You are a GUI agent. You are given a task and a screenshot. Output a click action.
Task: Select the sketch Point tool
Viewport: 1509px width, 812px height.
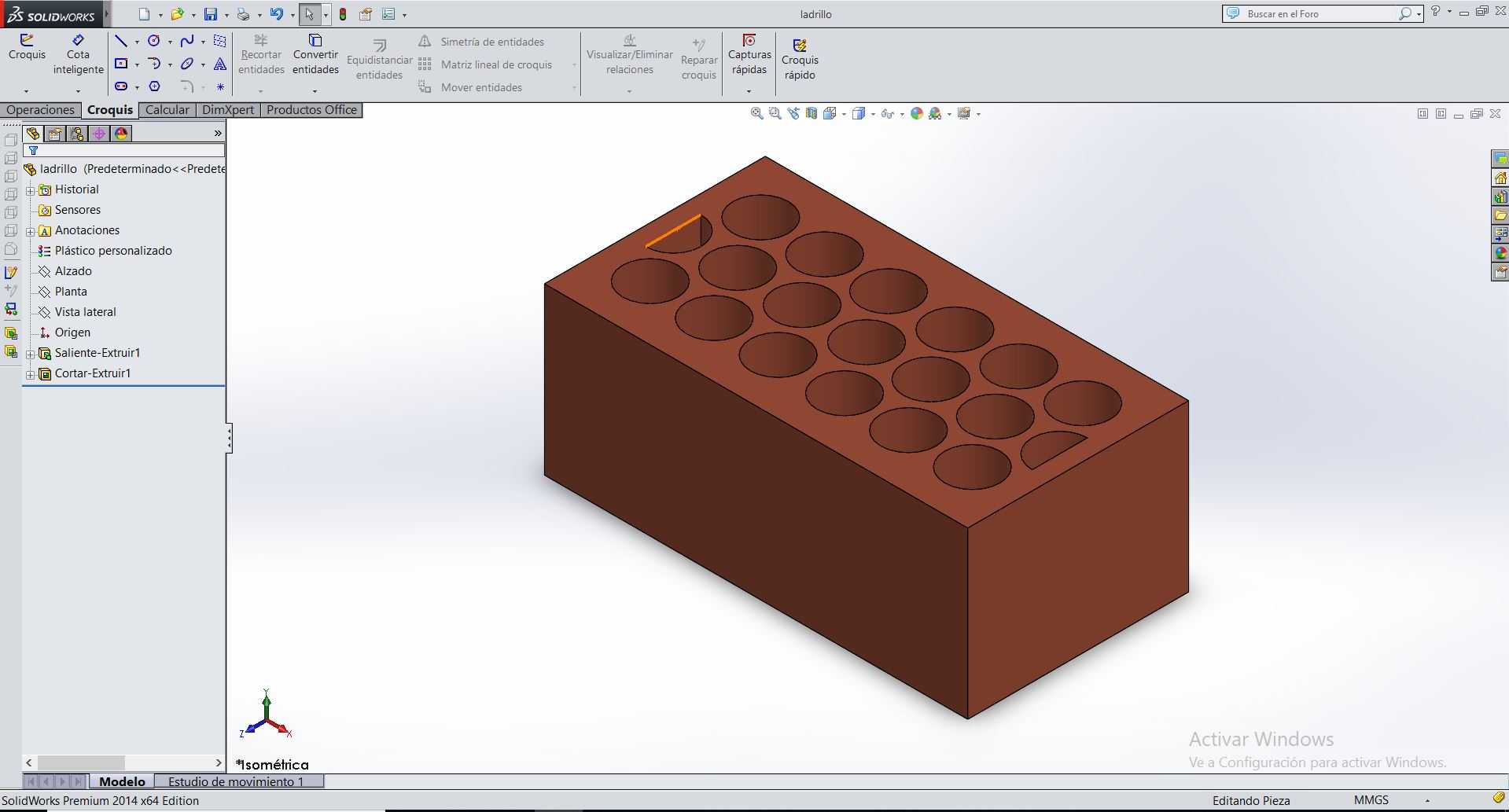coord(220,86)
